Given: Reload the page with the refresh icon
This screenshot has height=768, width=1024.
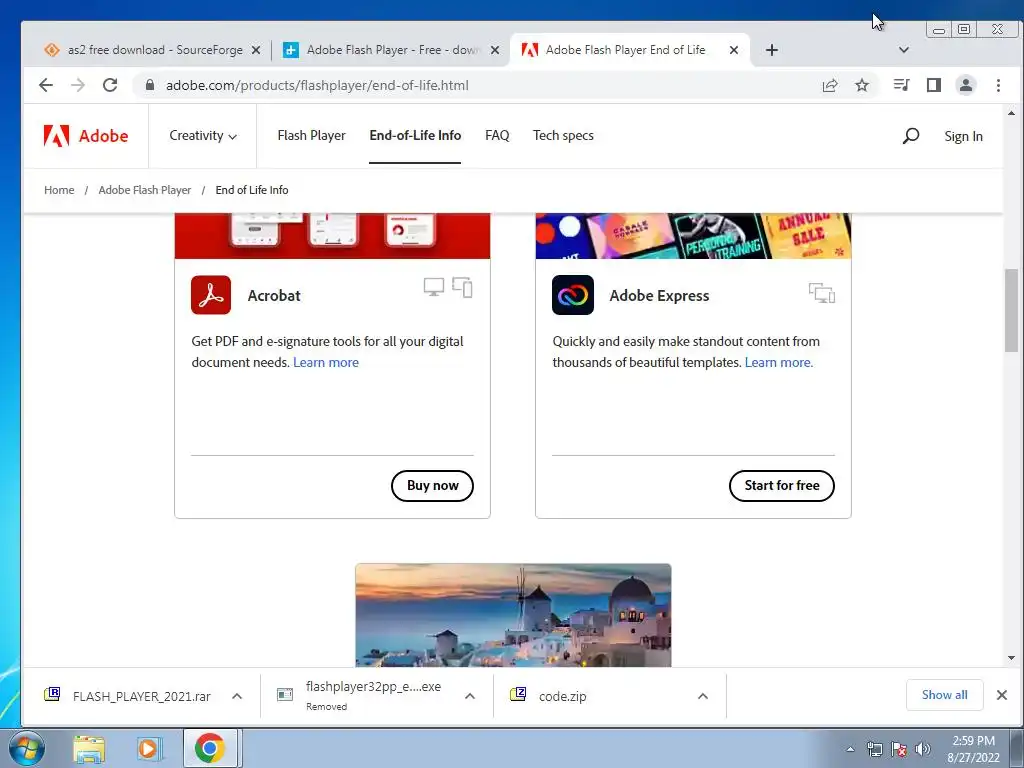Looking at the screenshot, I should pyautogui.click(x=110, y=85).
